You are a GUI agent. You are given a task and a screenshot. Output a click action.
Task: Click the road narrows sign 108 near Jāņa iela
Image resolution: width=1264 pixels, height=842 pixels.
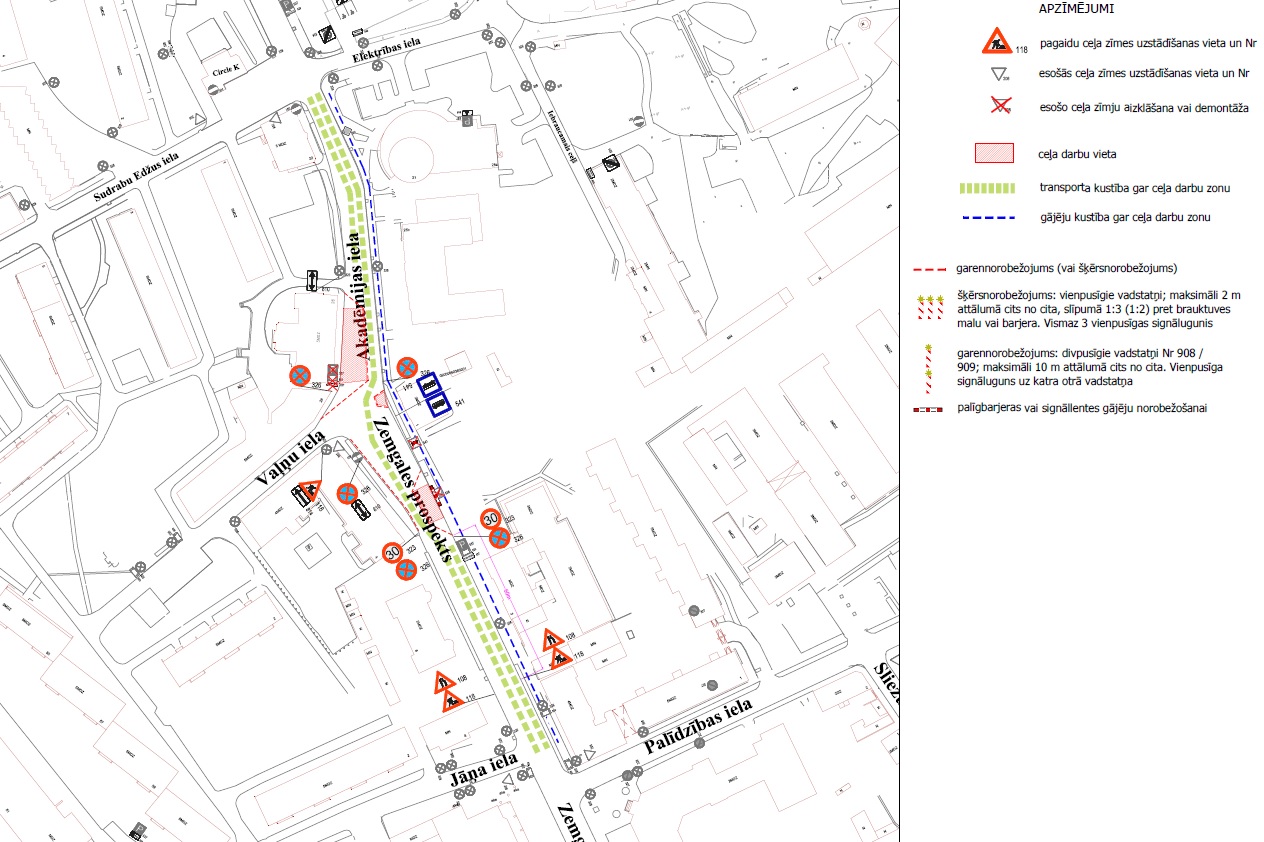coord(446,683)
